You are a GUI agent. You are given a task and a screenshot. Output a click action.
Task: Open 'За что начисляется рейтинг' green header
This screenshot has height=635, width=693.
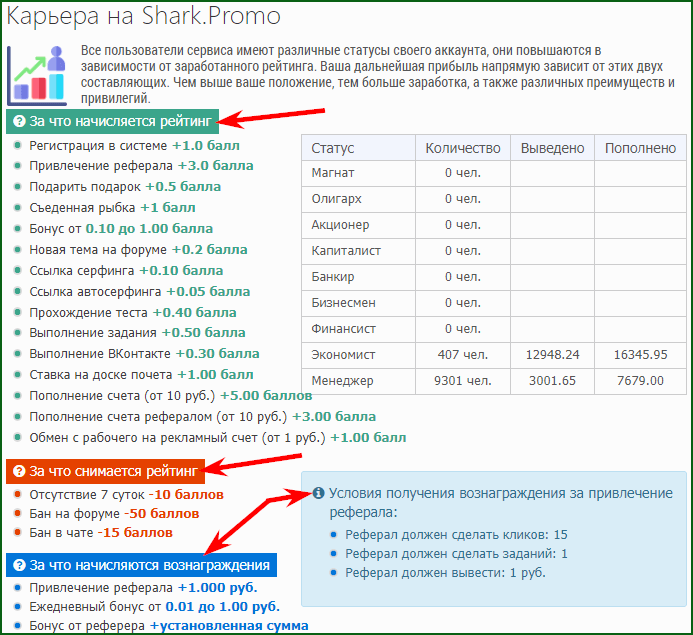(113, 121)
